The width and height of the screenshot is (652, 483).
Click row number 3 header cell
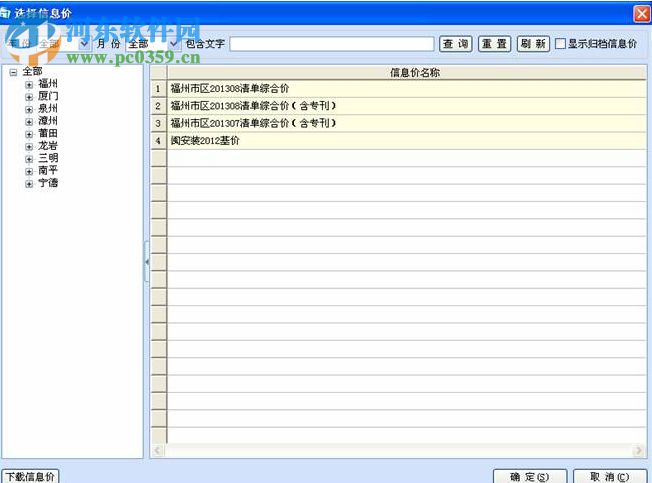pos(158,123)
